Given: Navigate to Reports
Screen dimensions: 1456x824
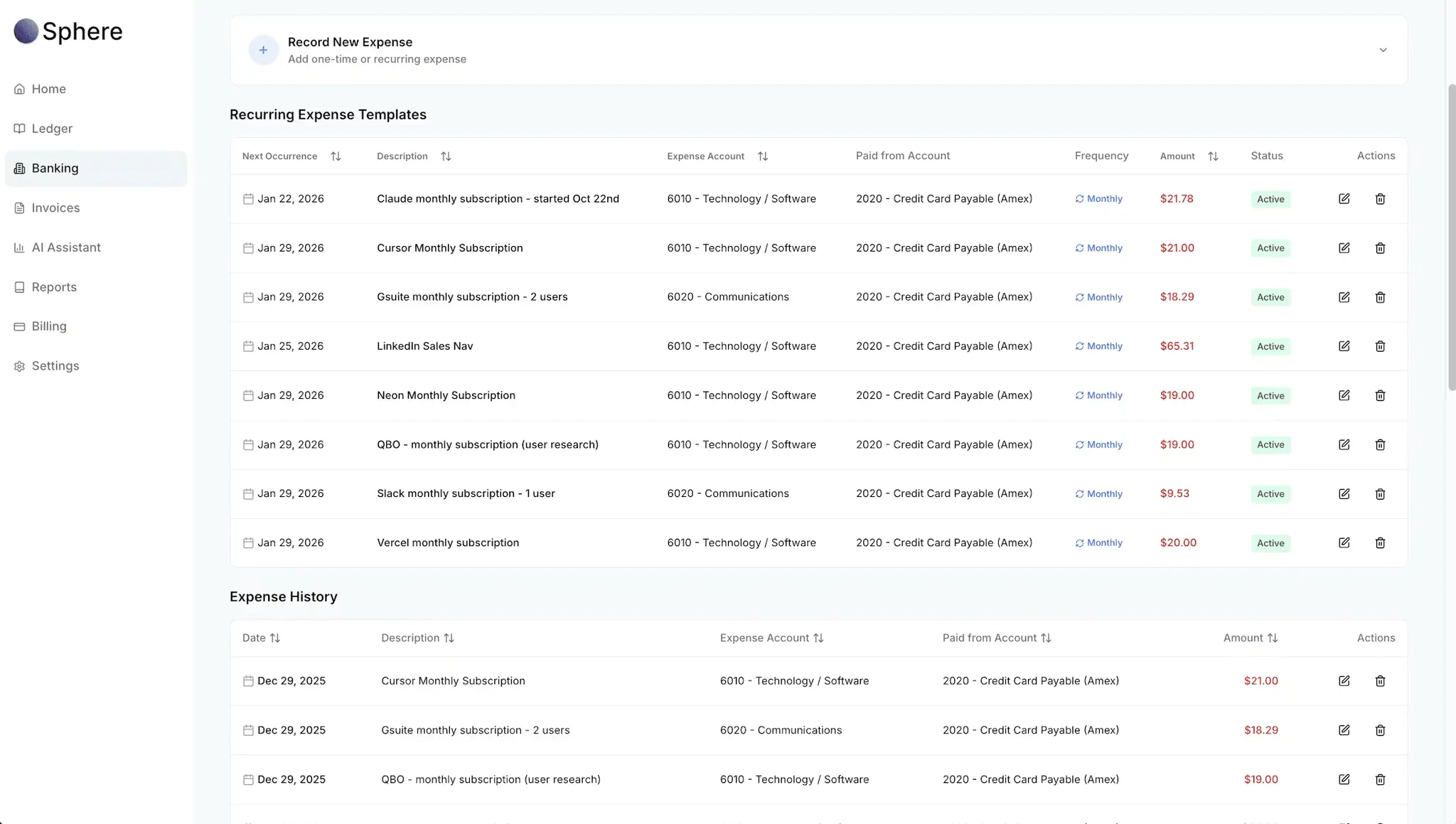Looking at the screenshot, I should click(96, 287).
